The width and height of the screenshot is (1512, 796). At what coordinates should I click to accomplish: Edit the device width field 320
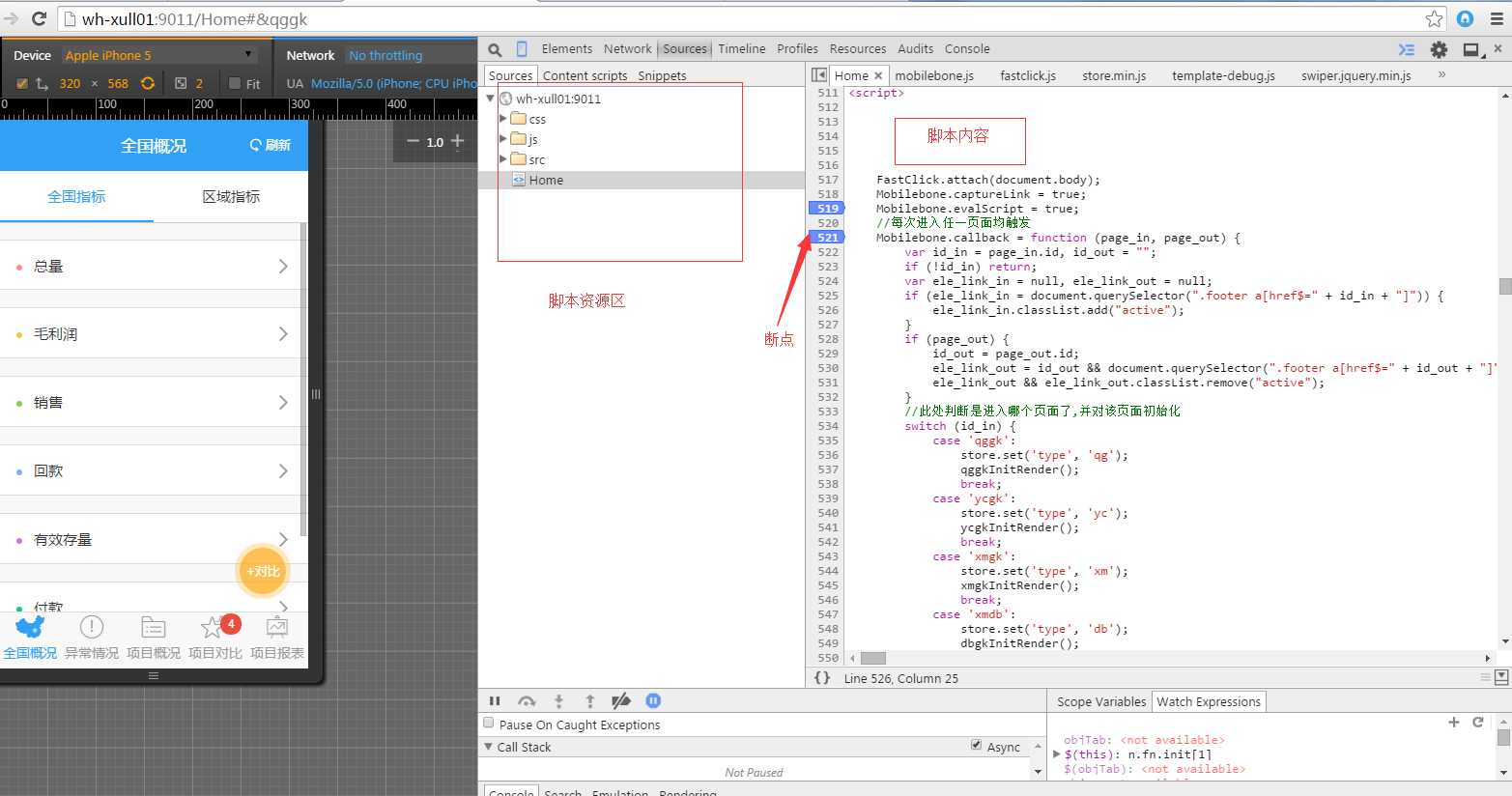click(70, 83)
